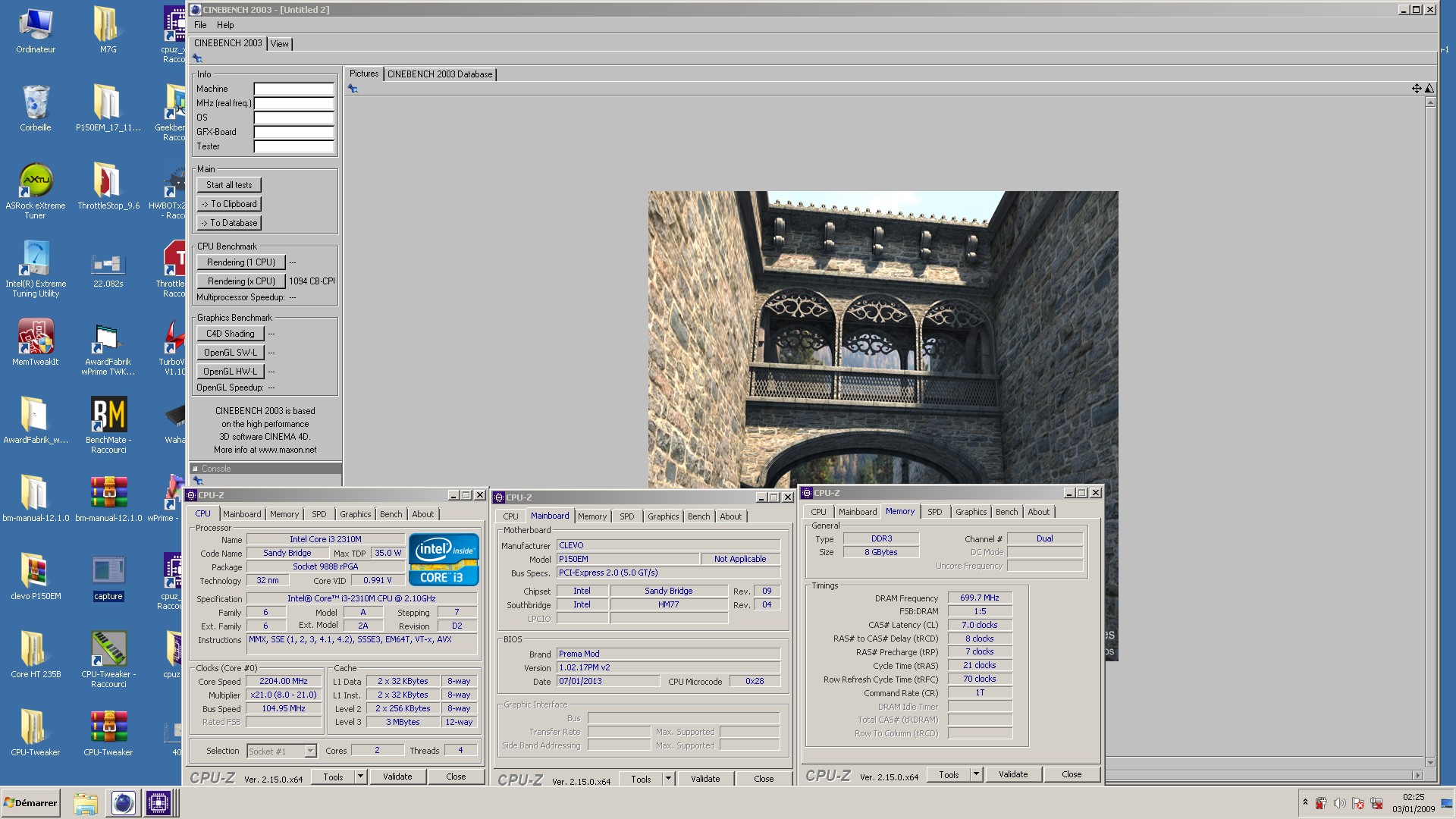Switch to CINEBENCH 2003 Database tab

440,74
